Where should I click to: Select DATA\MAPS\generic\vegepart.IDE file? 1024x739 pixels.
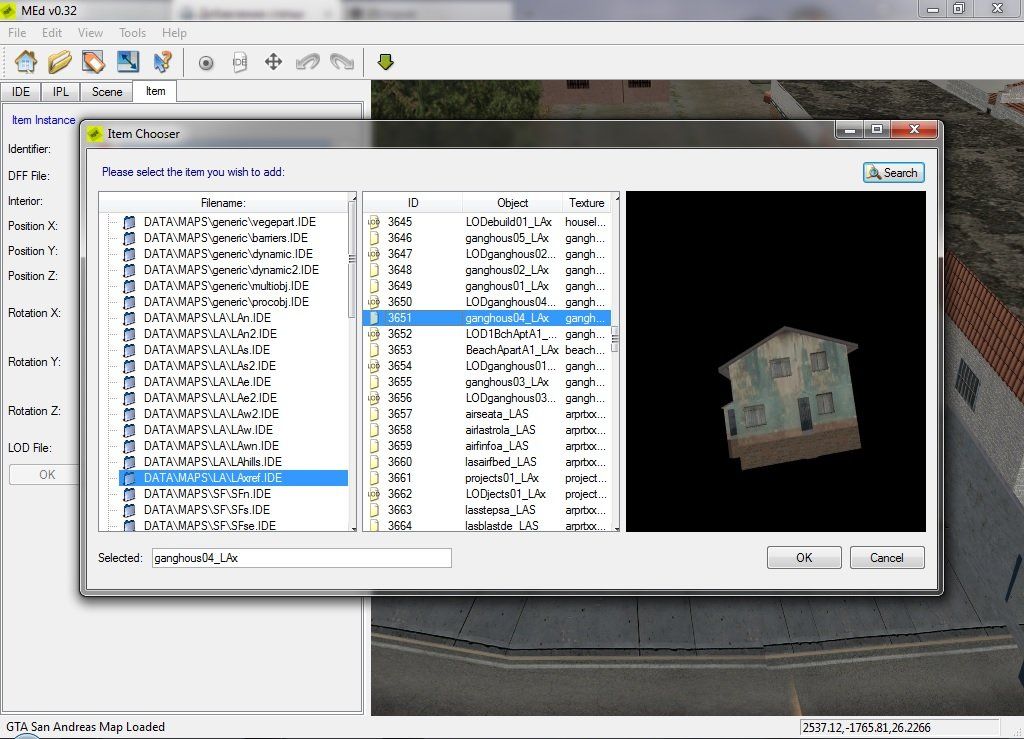tap(230, 222)
